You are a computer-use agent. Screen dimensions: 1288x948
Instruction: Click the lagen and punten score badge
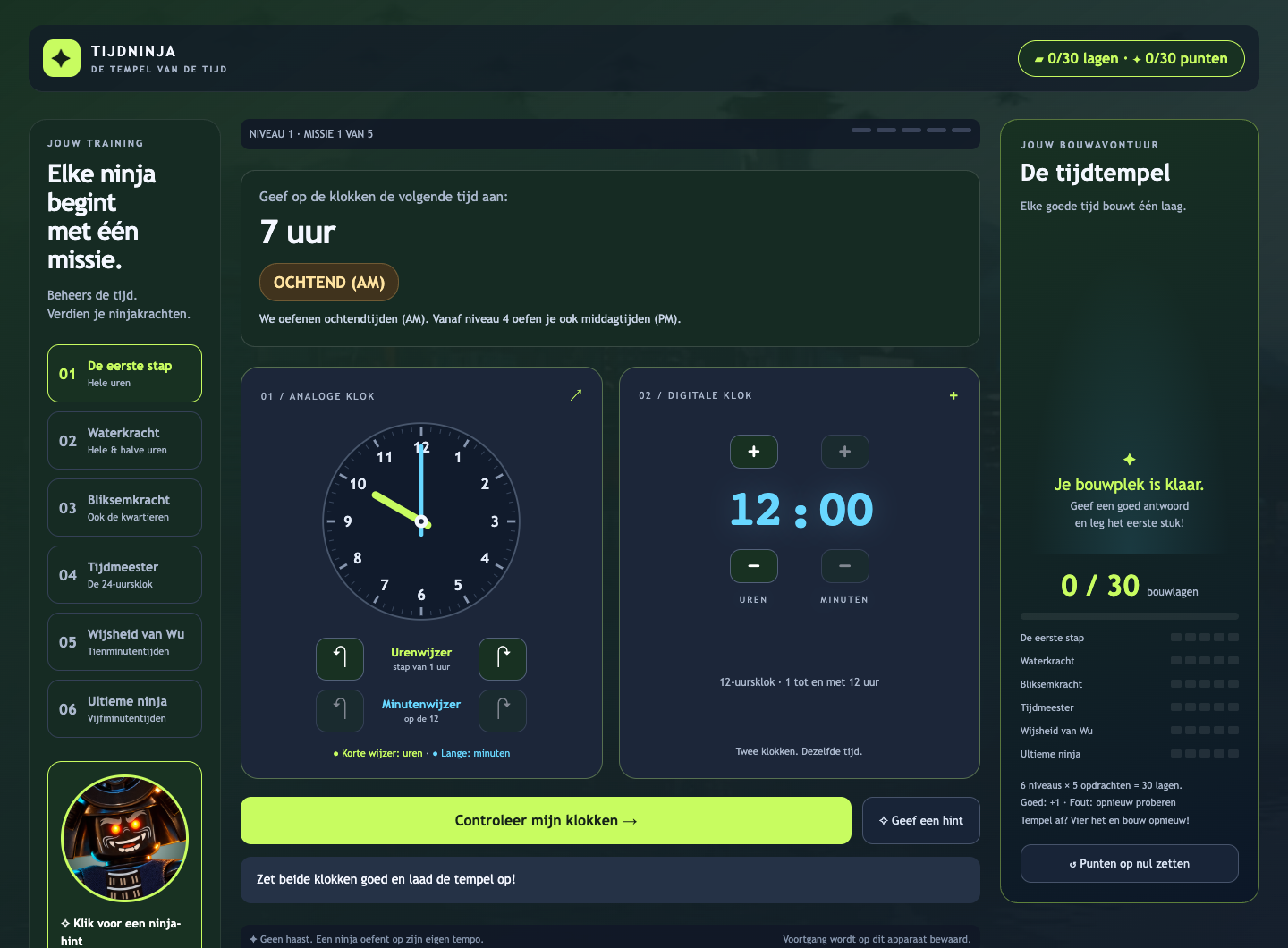1131,58
